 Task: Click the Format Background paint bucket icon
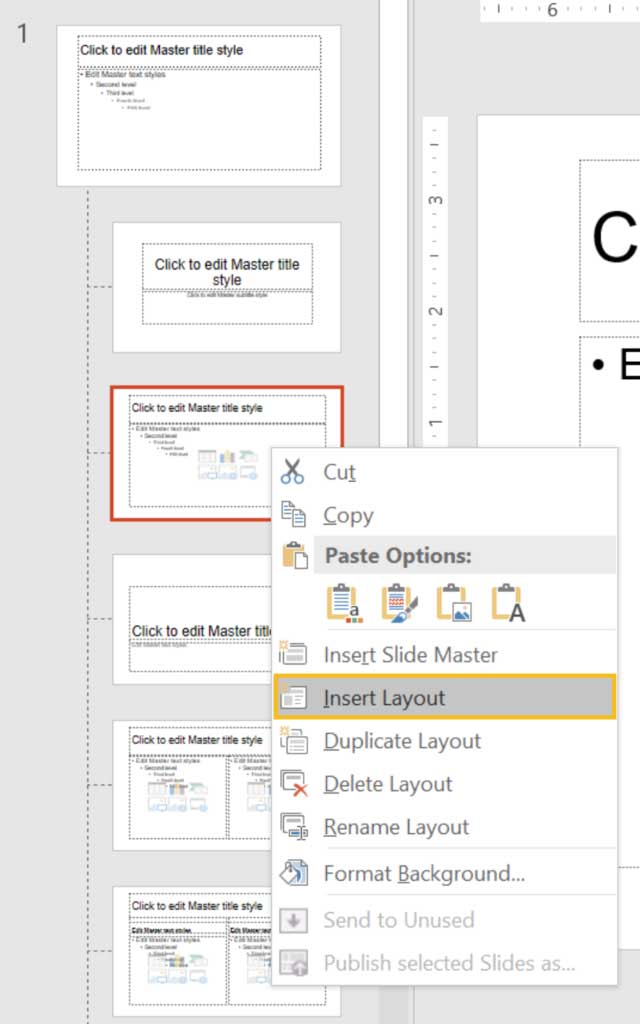pos(293,872)
